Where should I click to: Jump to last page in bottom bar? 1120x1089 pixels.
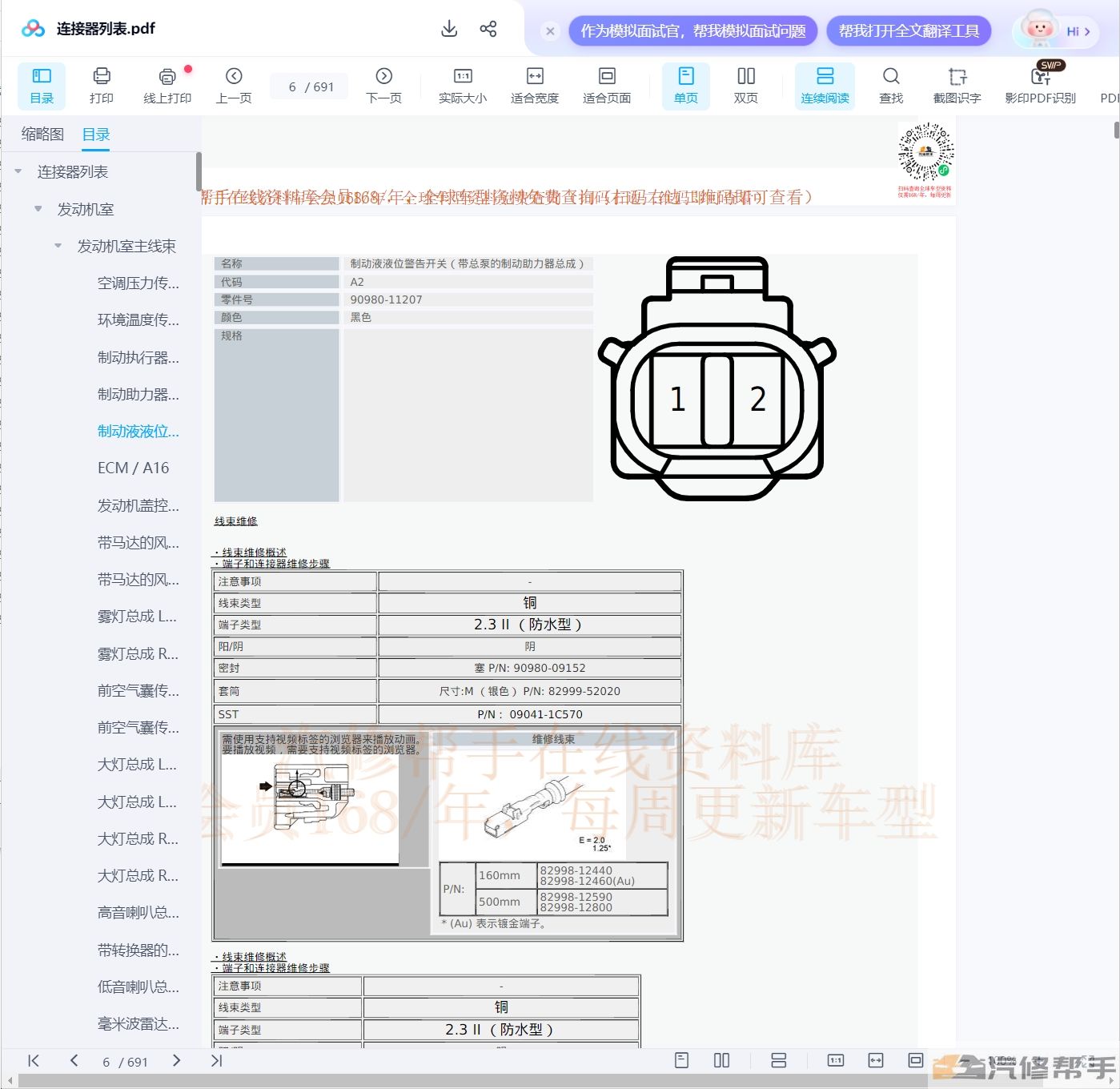pyautogui.click(x=216, y=1061)
